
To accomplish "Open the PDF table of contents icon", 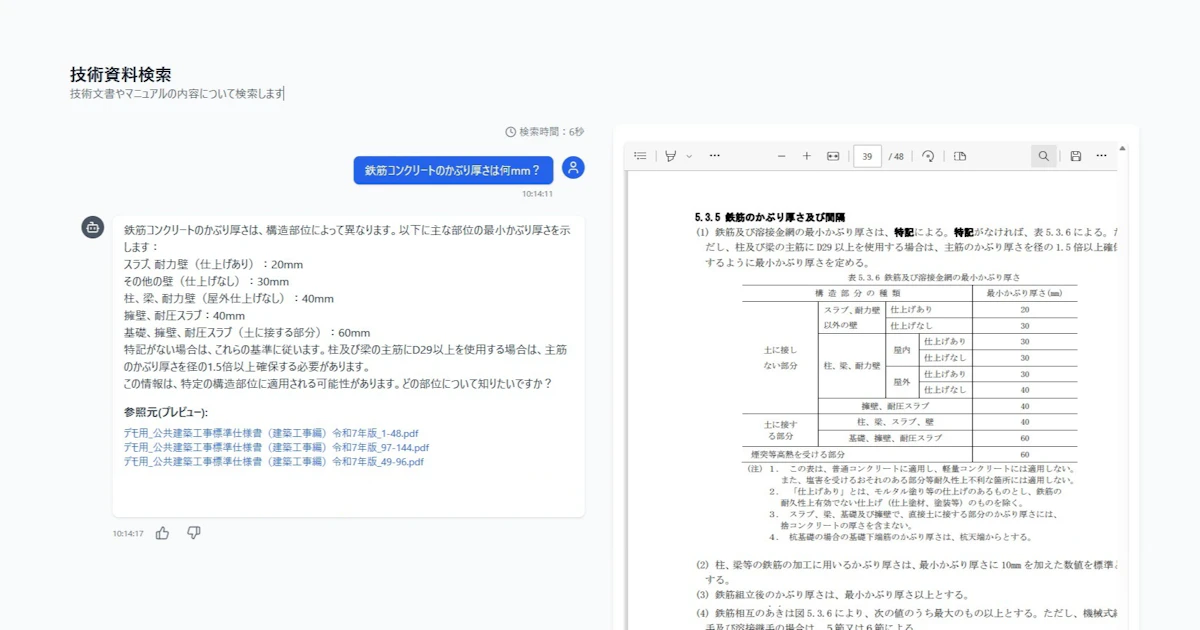I will [640, 156].
